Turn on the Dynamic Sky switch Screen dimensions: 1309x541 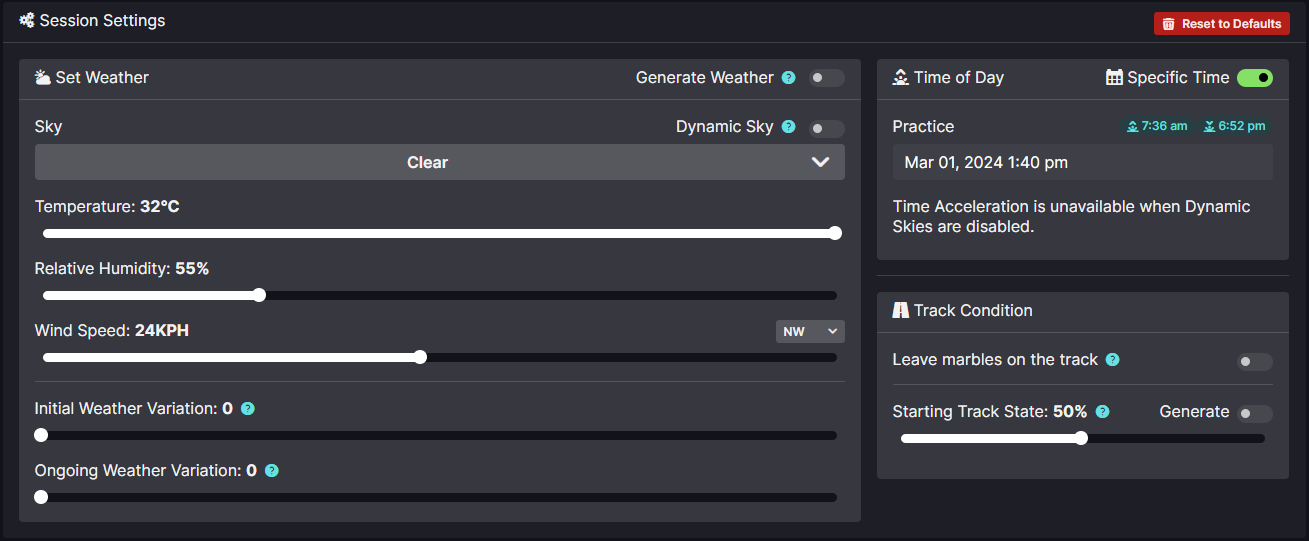coord(827,128)
